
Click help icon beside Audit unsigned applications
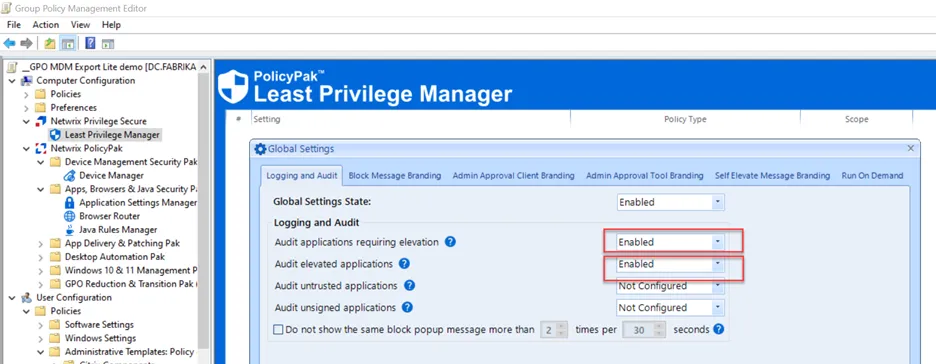click(407, 307)
